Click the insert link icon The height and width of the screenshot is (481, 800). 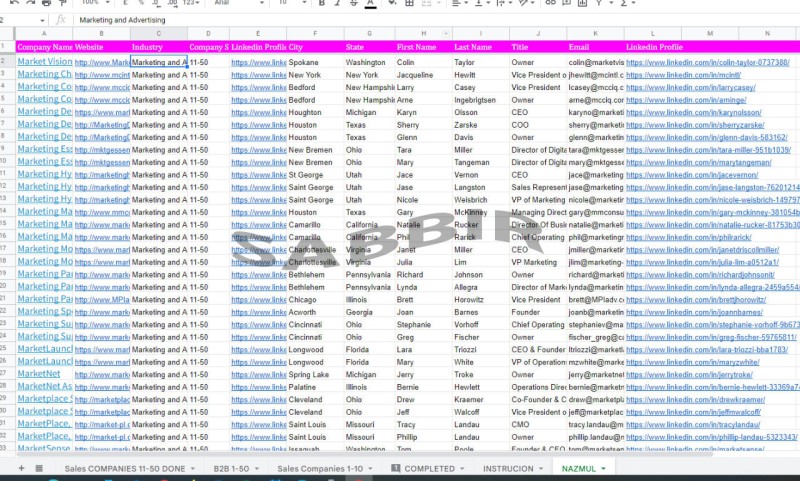(550, 3)
